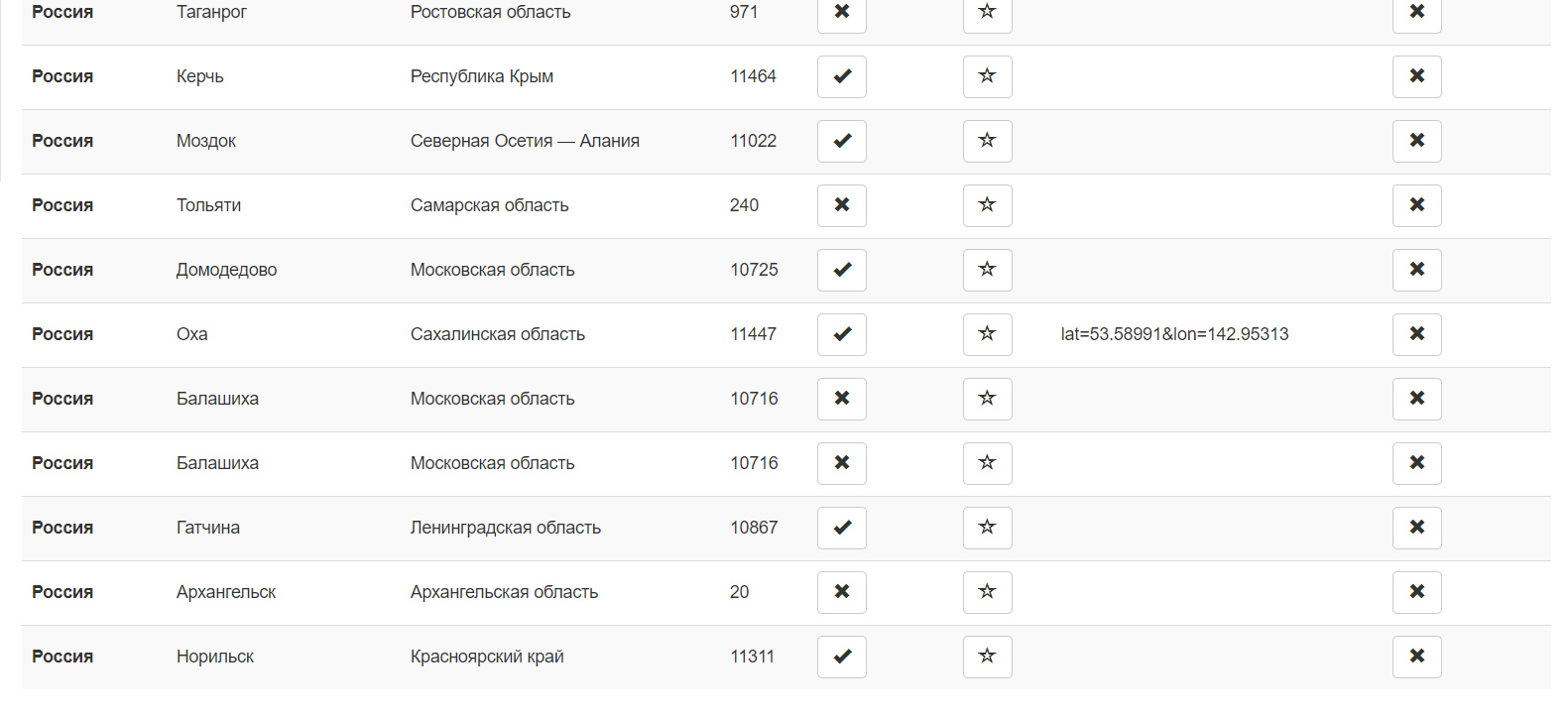Screen dimensions: 1568x720
Task: Remove the Гатчина entry
Action: [x=1416, y=528]
